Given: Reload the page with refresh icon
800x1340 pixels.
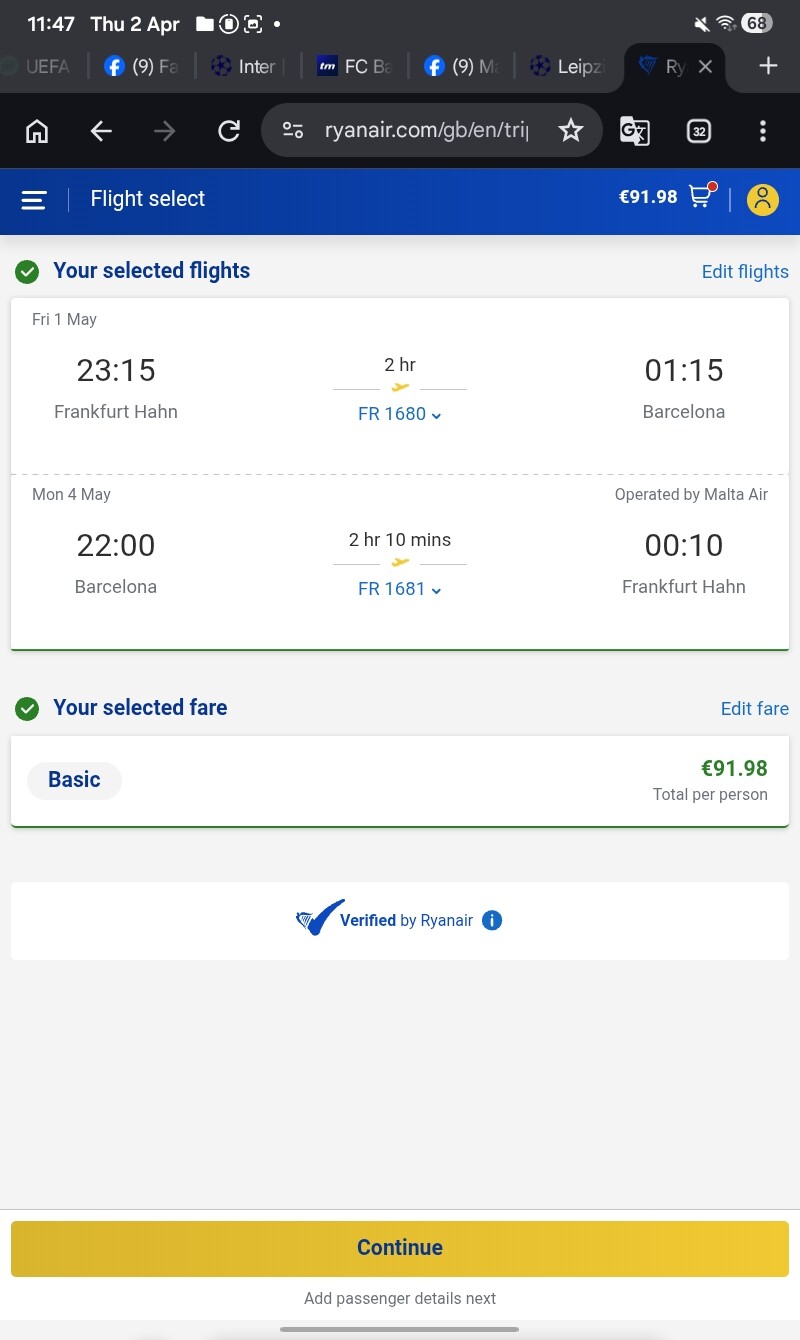Looking at the screenshot, I should tap(229, 131).
